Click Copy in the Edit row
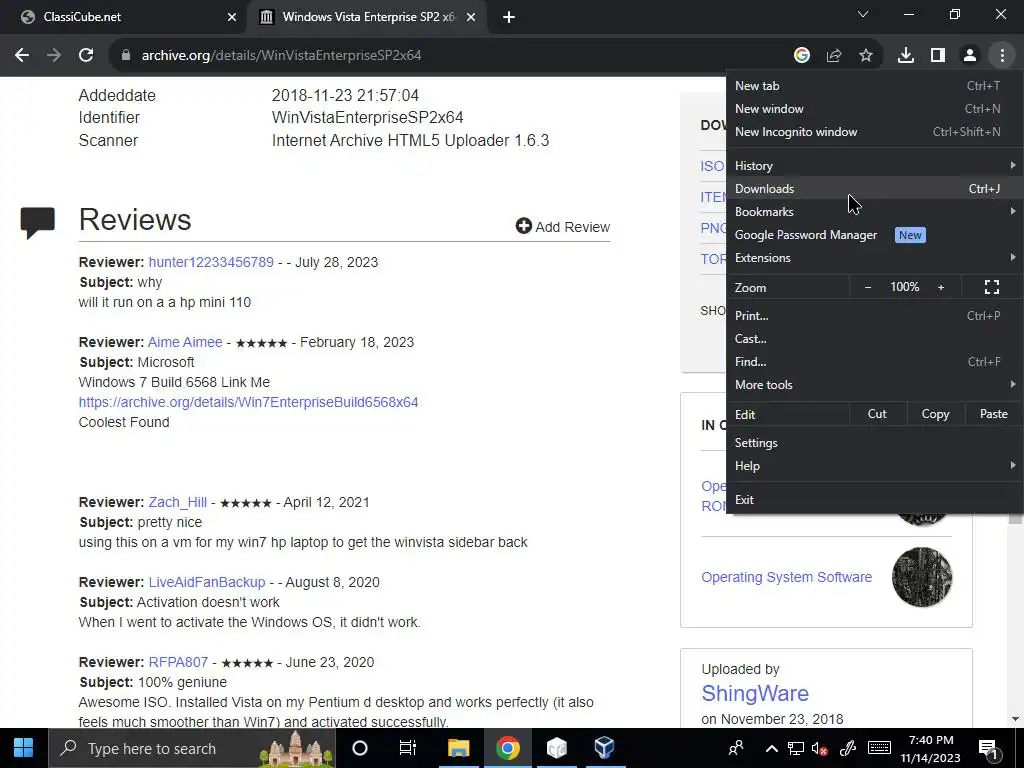The width and height of the screenshot is (1024, 768). [x=935, y=414]
